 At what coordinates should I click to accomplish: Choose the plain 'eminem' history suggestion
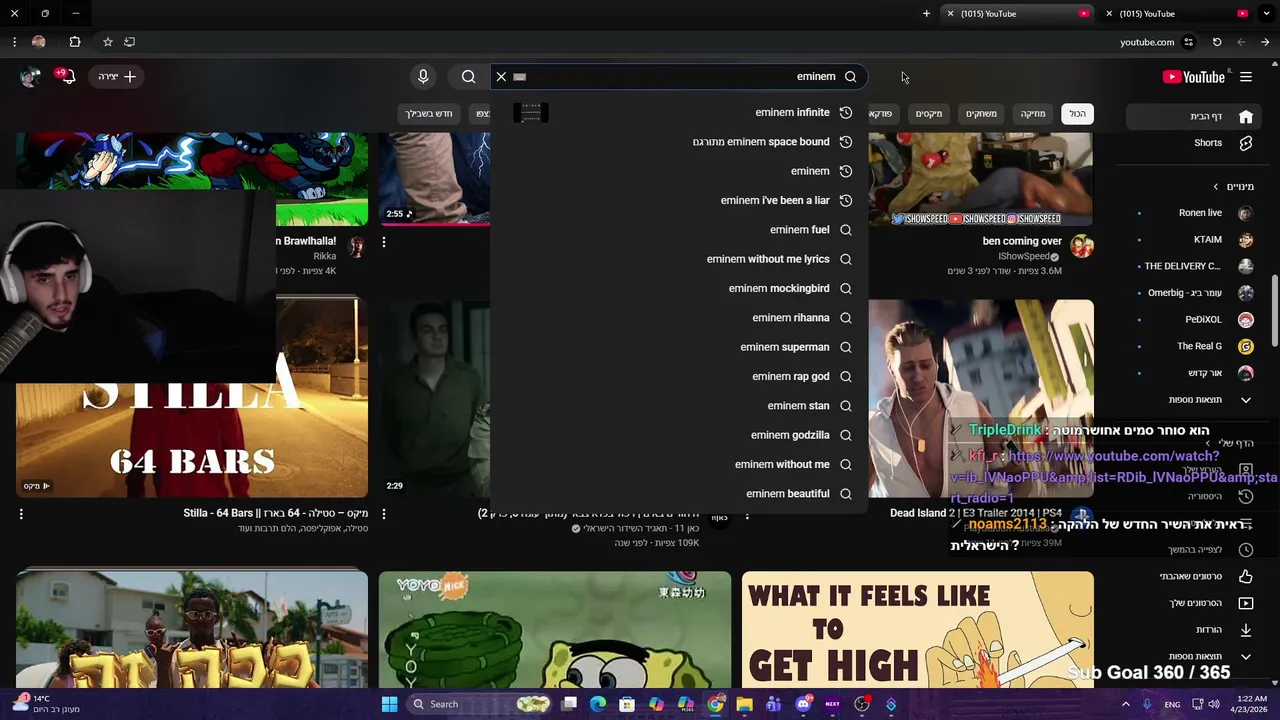pyautogui.click(x=679, y=171)
